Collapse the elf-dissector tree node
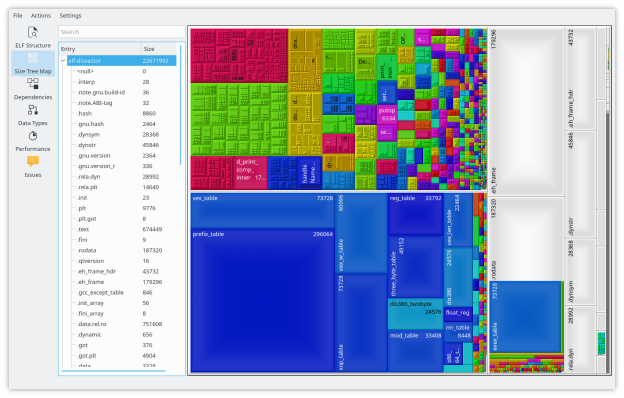Image resolution: width=624 pixels, height=398 pixels. [63, 61]
